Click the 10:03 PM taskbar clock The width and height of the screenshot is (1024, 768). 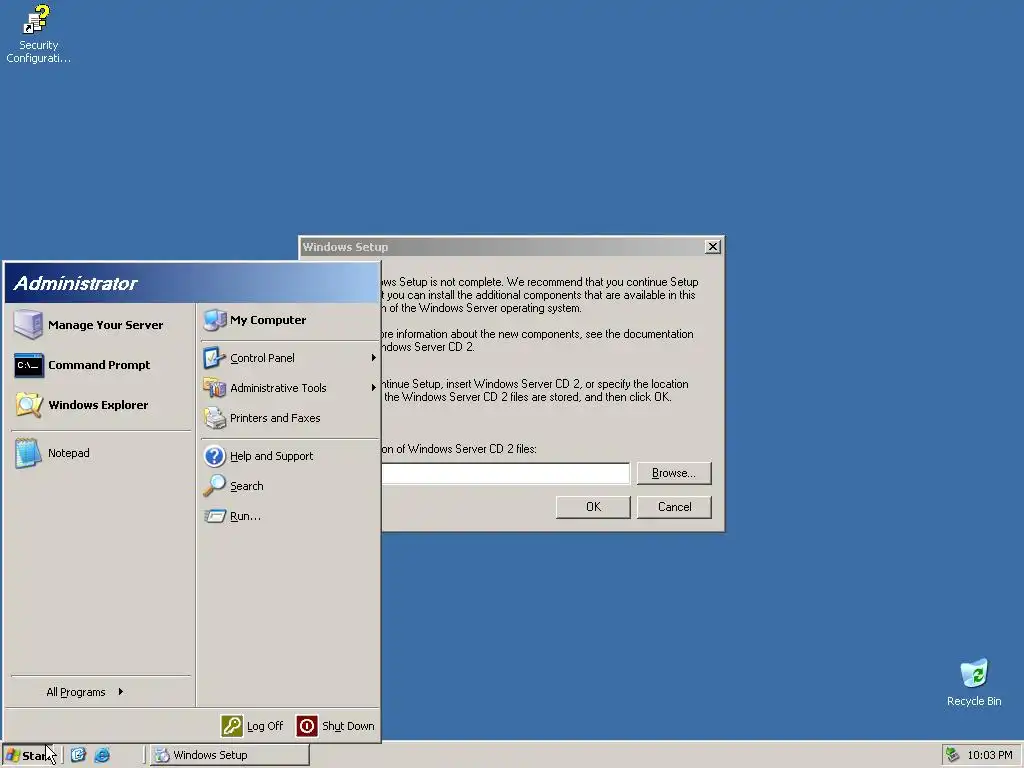(990, 755)
